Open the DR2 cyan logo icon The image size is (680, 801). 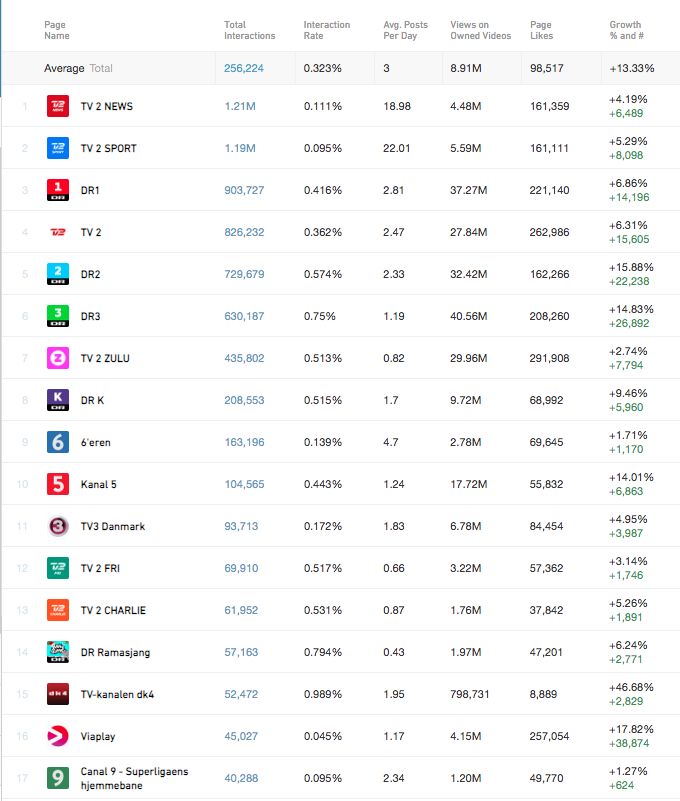(x=58, y=274)
